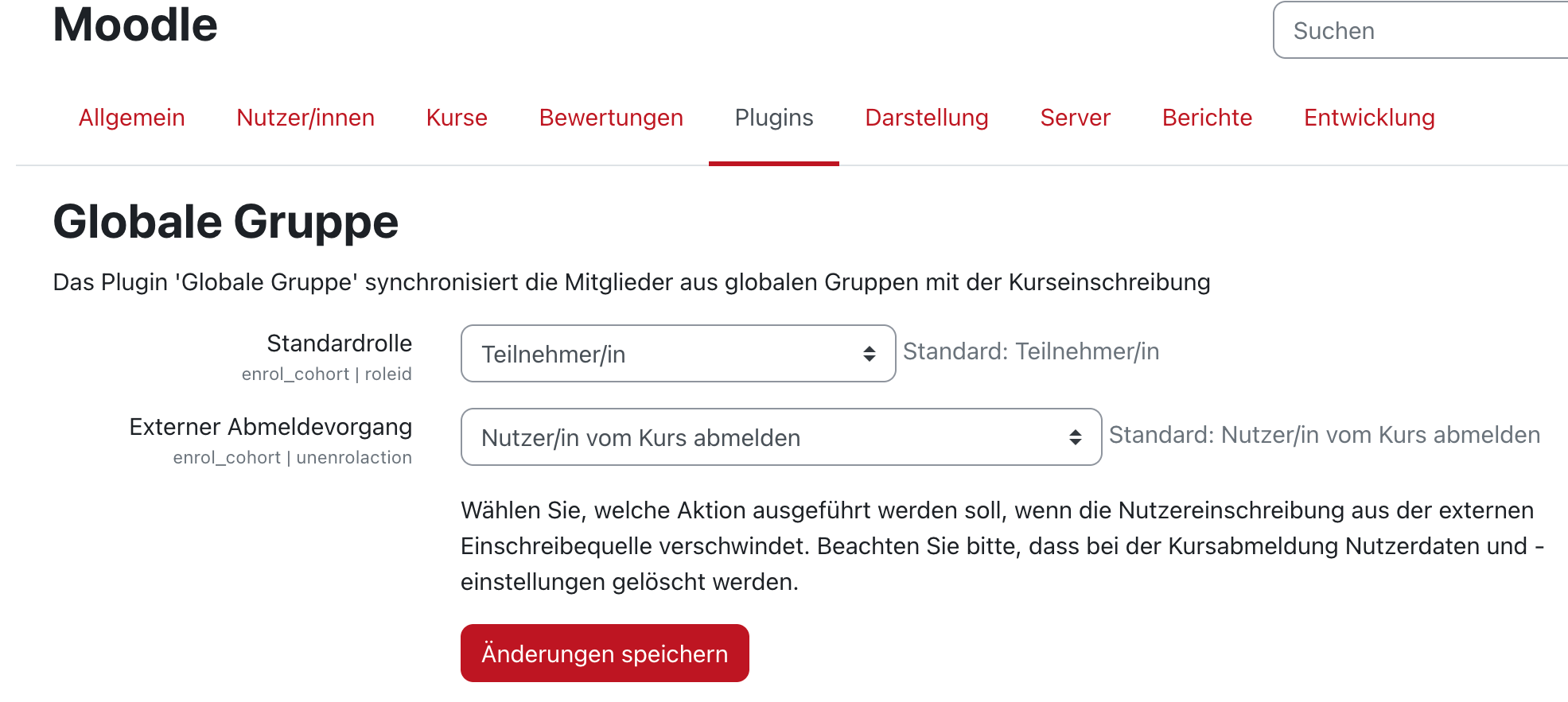Click the enrol_cohort | unenrolaction setting name
The image size is (1568, 702).
(292, 458)
